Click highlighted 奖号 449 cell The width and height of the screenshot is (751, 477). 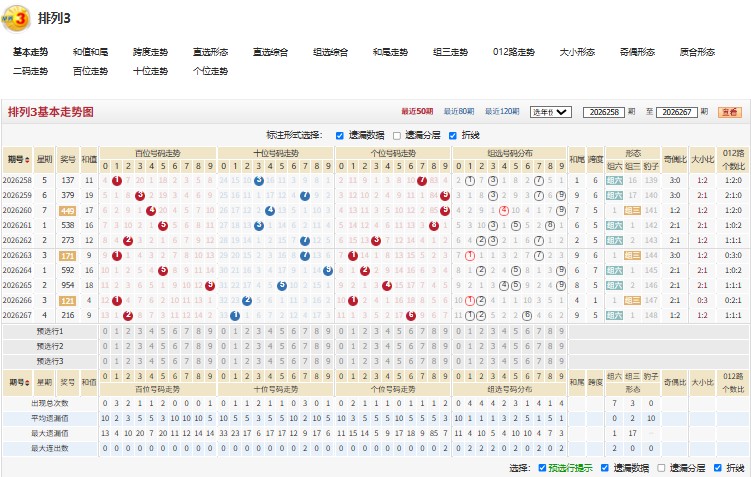[x=68, y=211]
